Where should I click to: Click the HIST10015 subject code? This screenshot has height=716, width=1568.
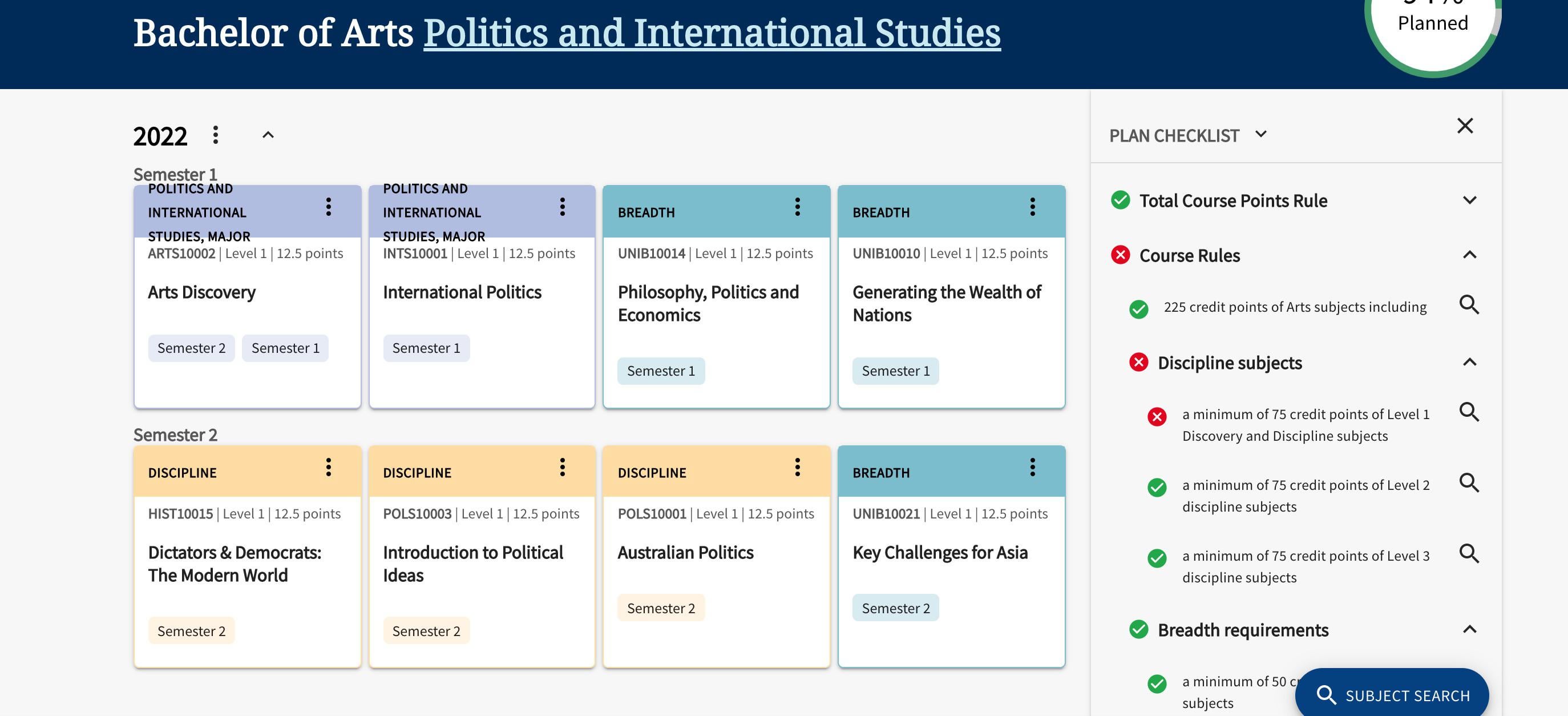pyautogui.click(x=180, y=514)
